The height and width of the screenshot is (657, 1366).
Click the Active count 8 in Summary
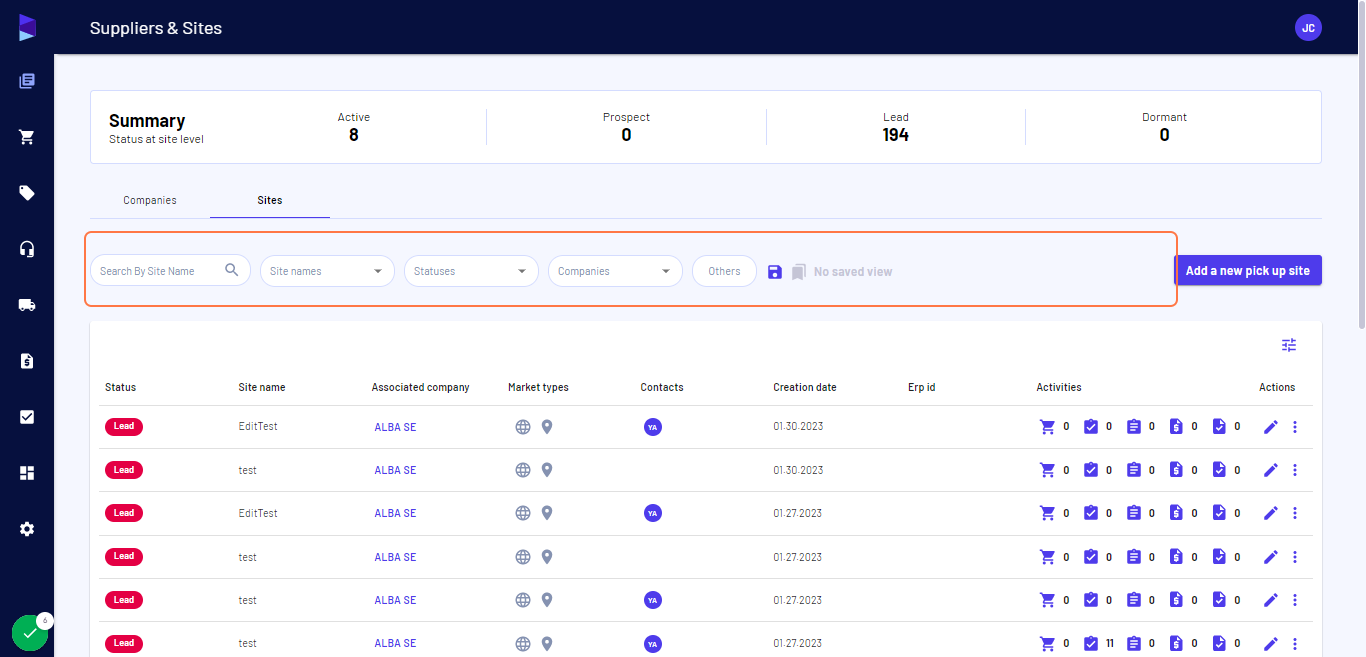coord(354,135)
